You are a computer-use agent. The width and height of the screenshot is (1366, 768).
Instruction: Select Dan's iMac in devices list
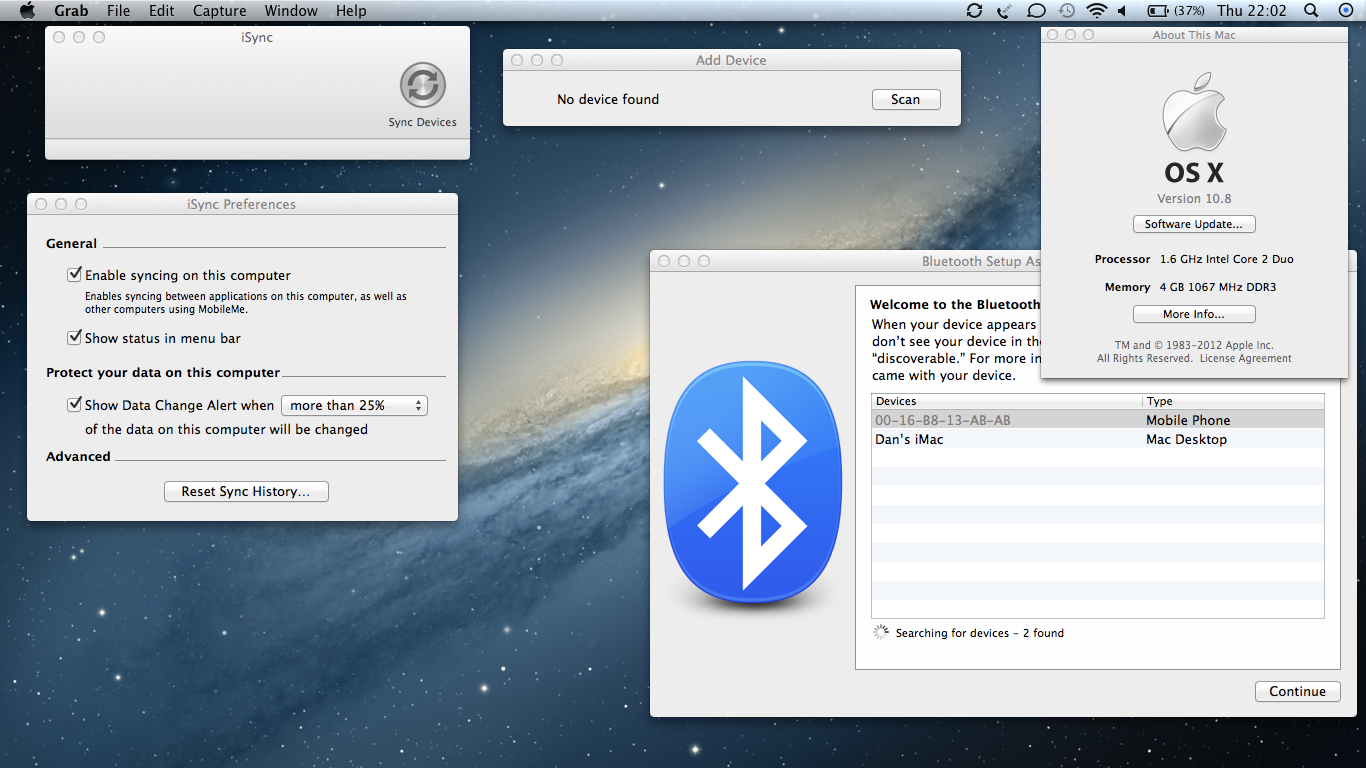click(x=1097, y=439)
